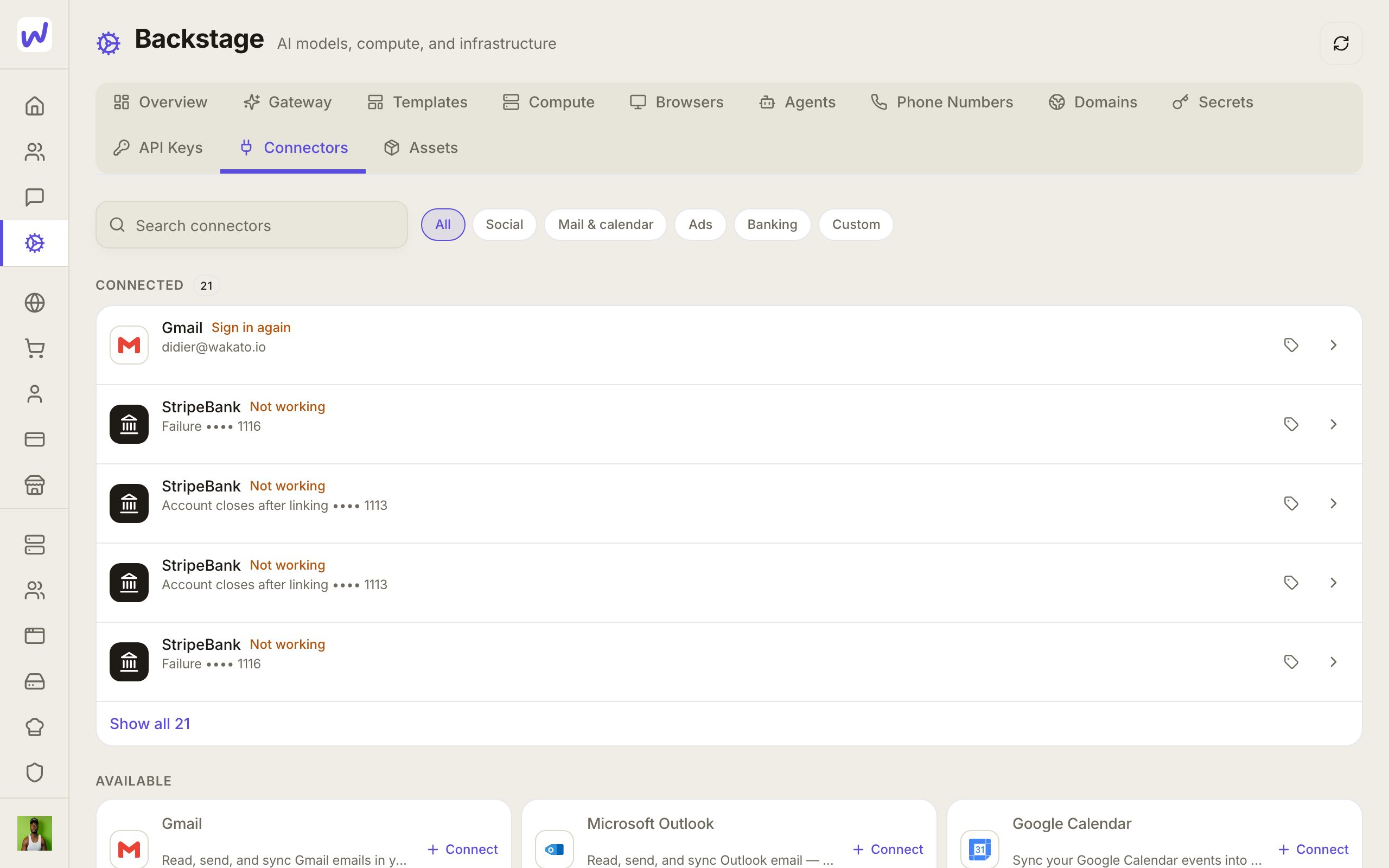The image size is (1389, 868).
Task: Go to the Browsers tab
Action: tap(676, 102)
